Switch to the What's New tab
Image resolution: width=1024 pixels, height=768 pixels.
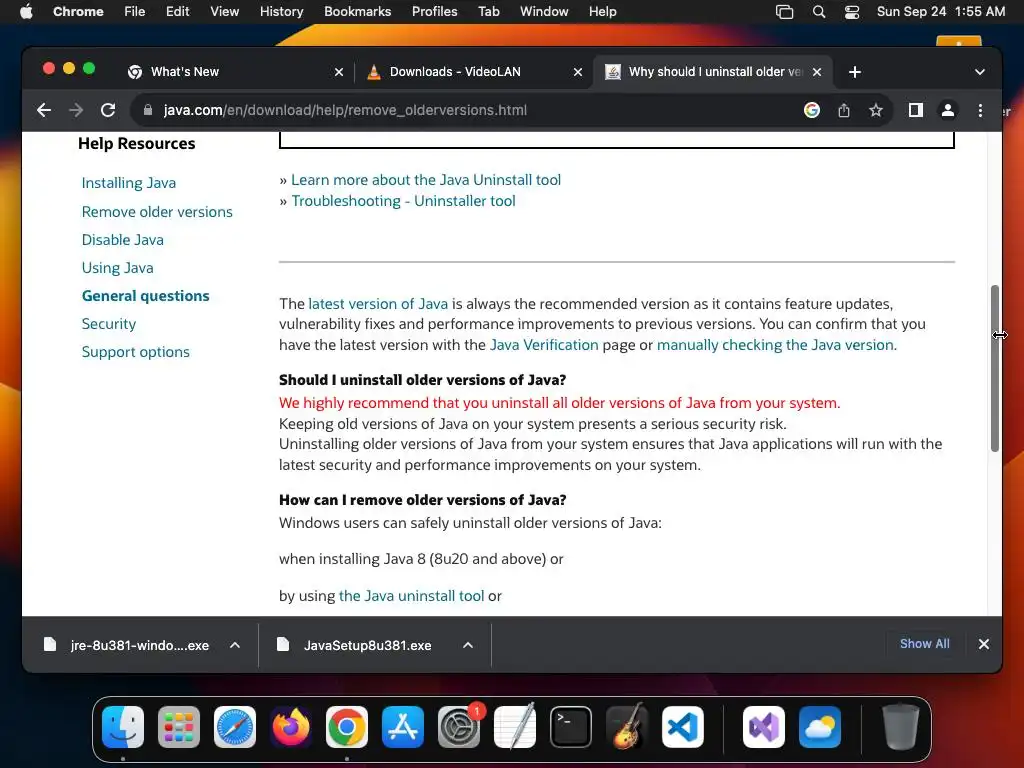point(235,72)
